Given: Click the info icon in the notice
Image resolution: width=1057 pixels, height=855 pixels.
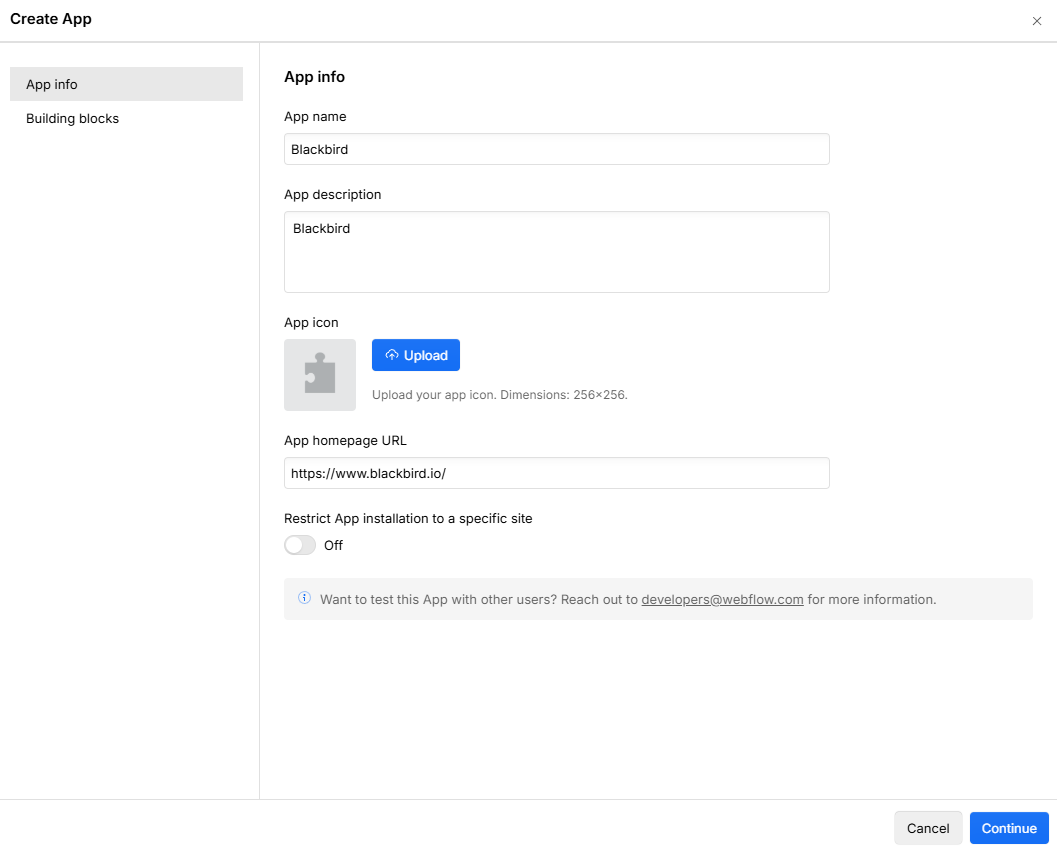Looking at the screenshot, I should click(x=305, y=598).
